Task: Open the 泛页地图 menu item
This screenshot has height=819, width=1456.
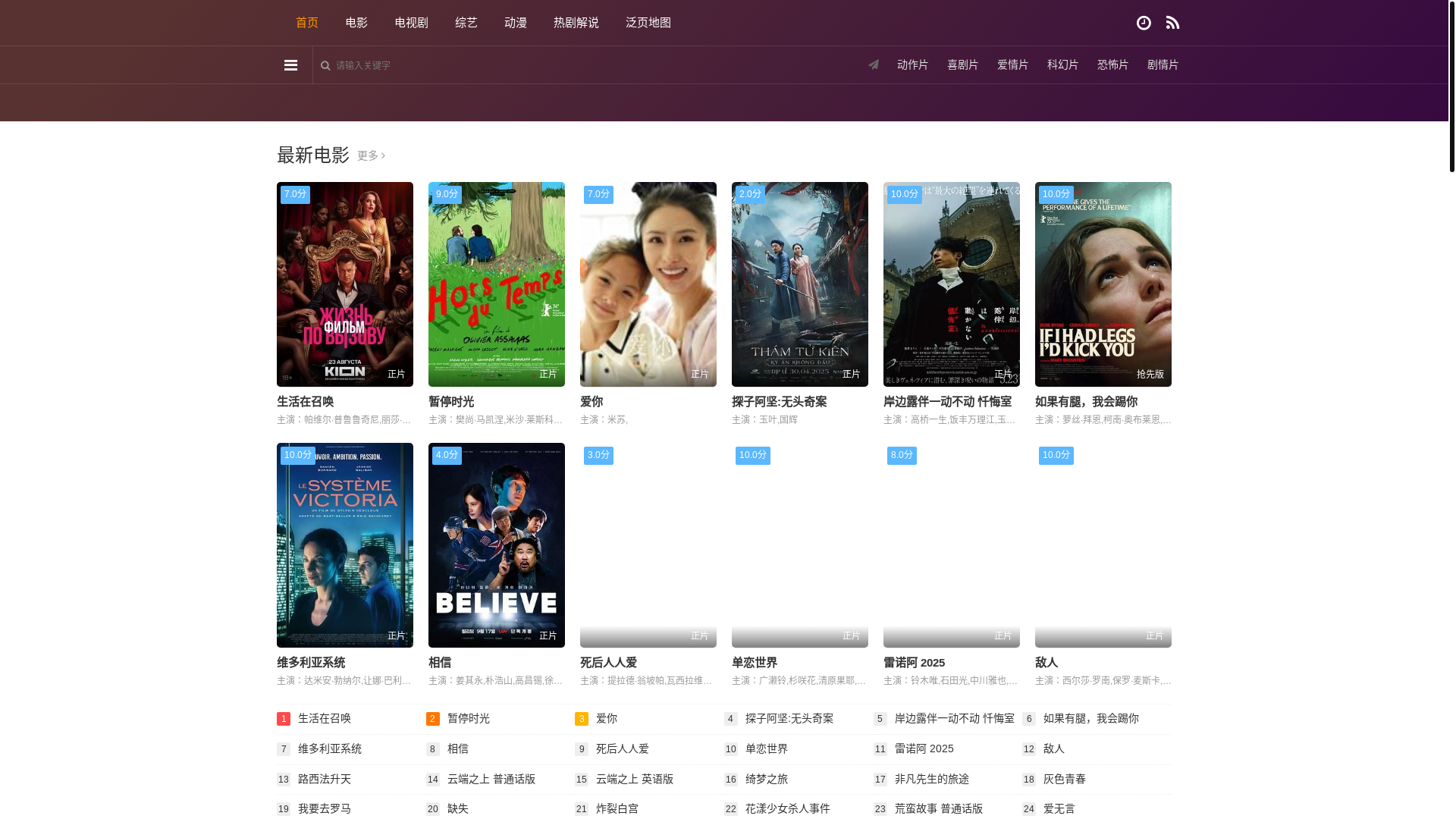Action: click(x=648, y=23)
